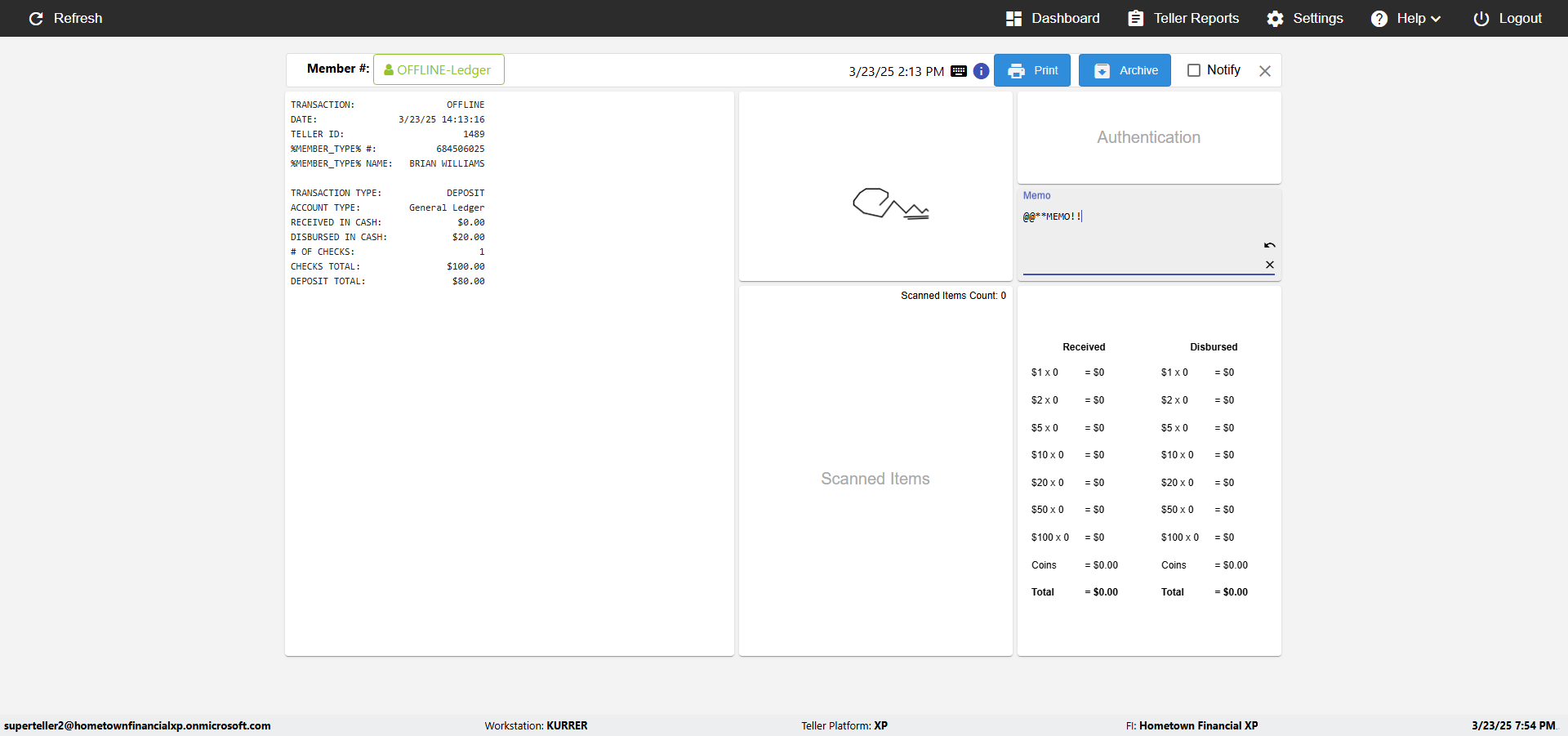The height and width of the screenshot is (736, 1568).
Task: Click the Received Total '= $0.00' value
Action: [x=1101, y=592]
